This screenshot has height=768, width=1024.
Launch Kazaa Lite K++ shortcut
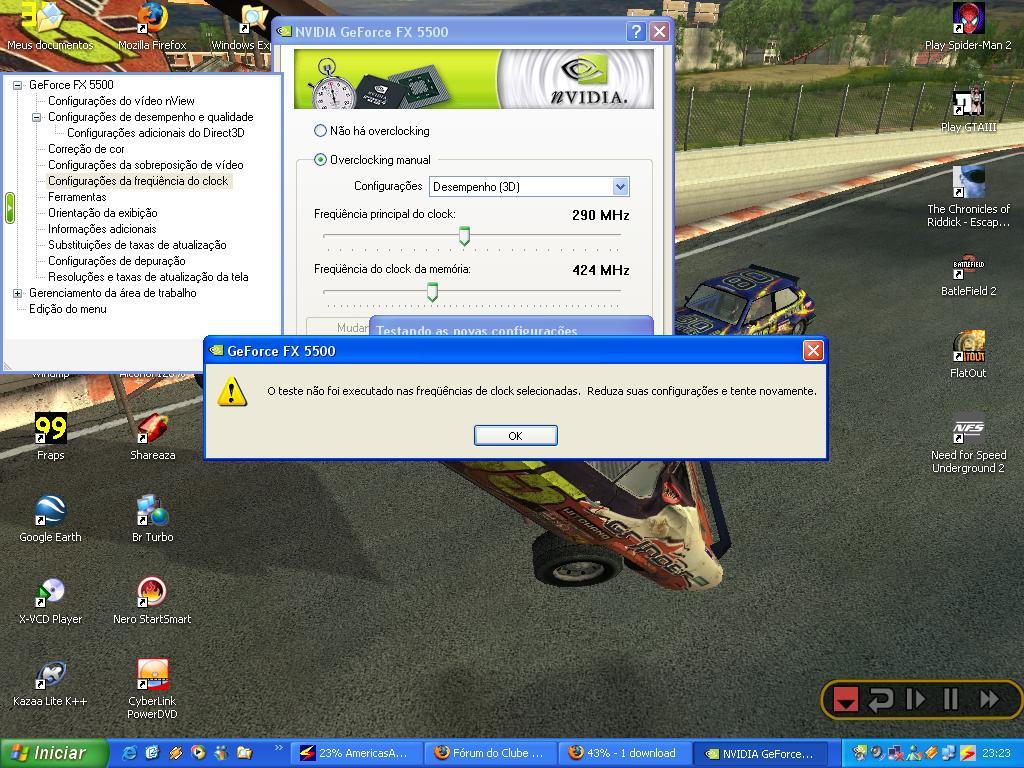50,683
